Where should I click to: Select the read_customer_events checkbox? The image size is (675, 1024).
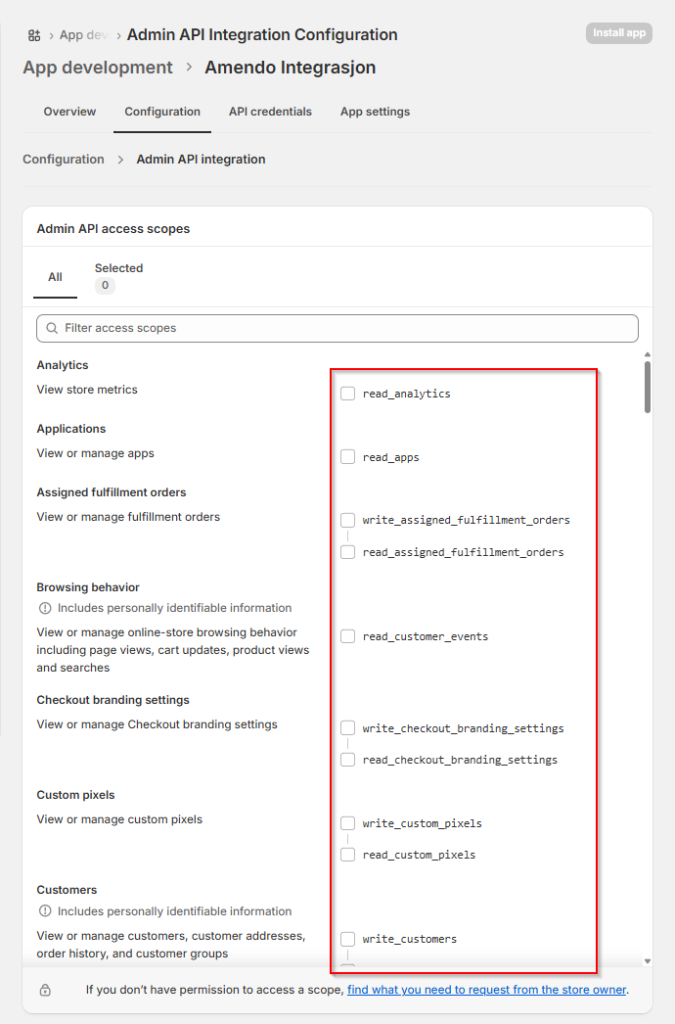coord(348,636)
